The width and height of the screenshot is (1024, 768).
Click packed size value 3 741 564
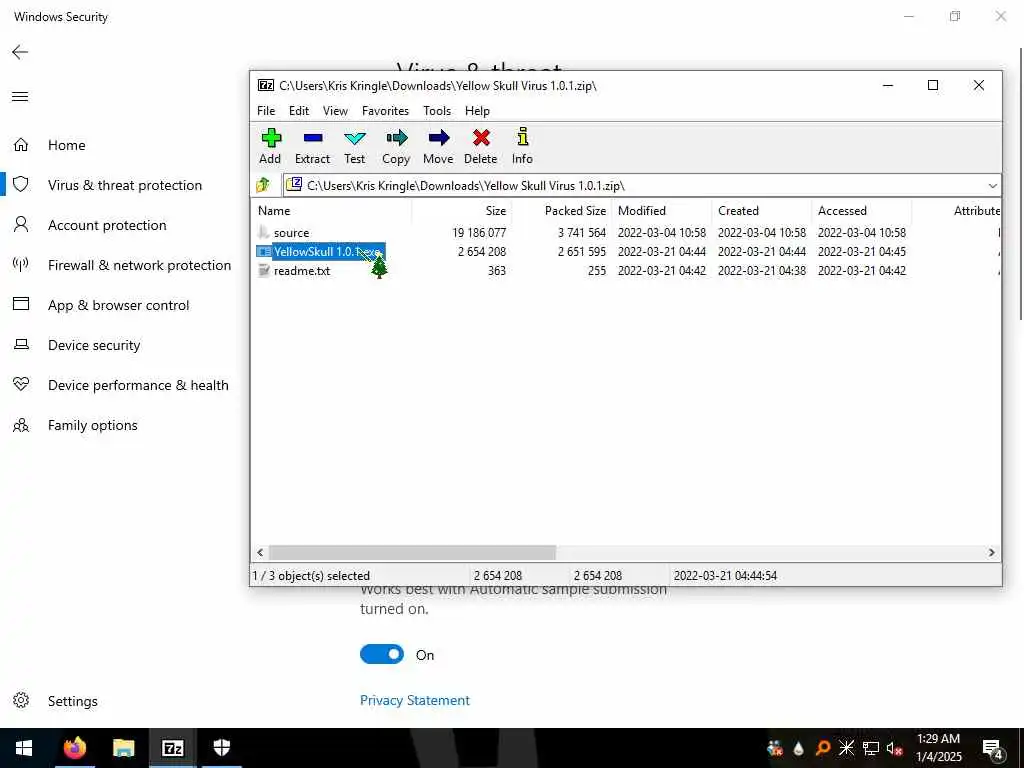581,232
